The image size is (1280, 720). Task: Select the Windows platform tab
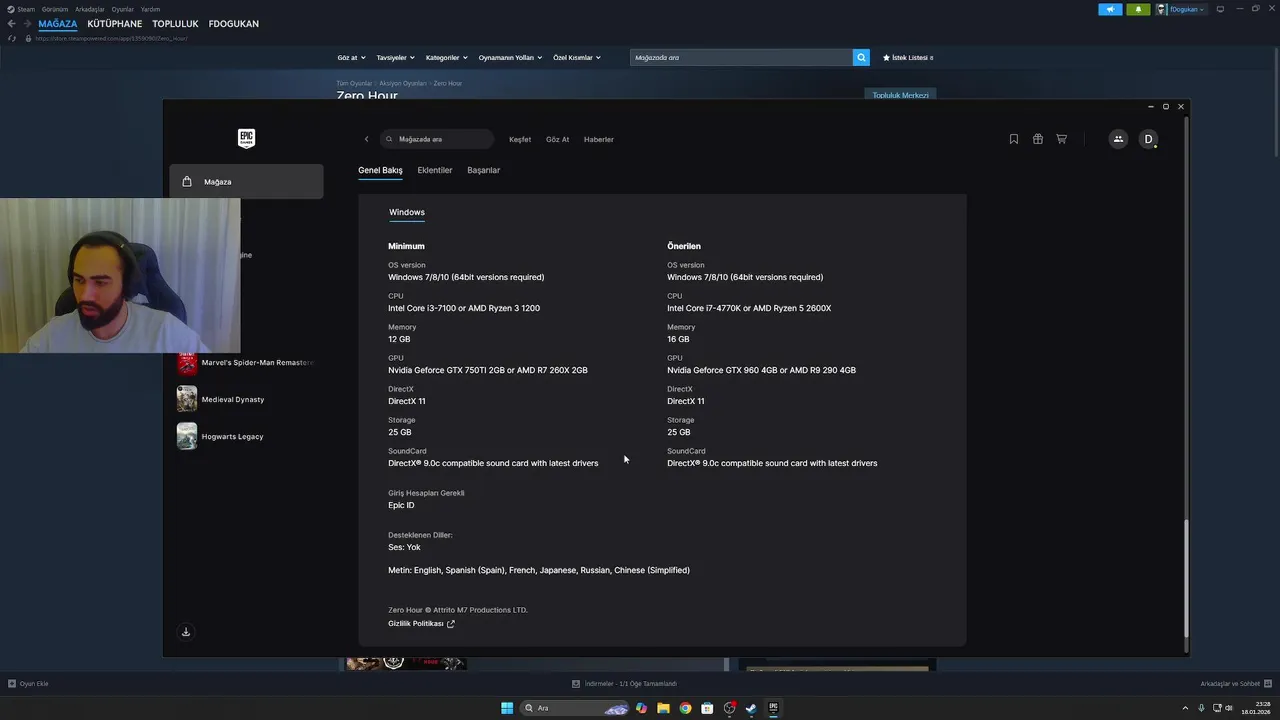click(407, 212)
